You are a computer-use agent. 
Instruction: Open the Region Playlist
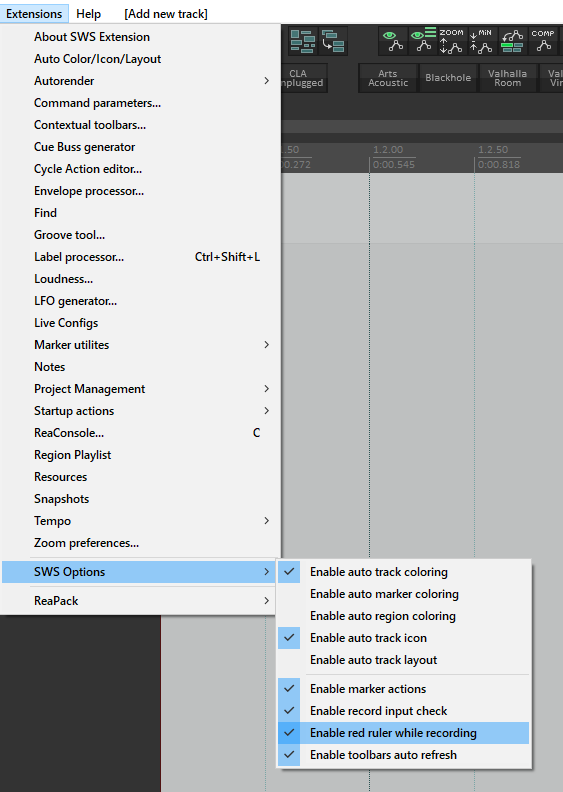pos(139,455)
